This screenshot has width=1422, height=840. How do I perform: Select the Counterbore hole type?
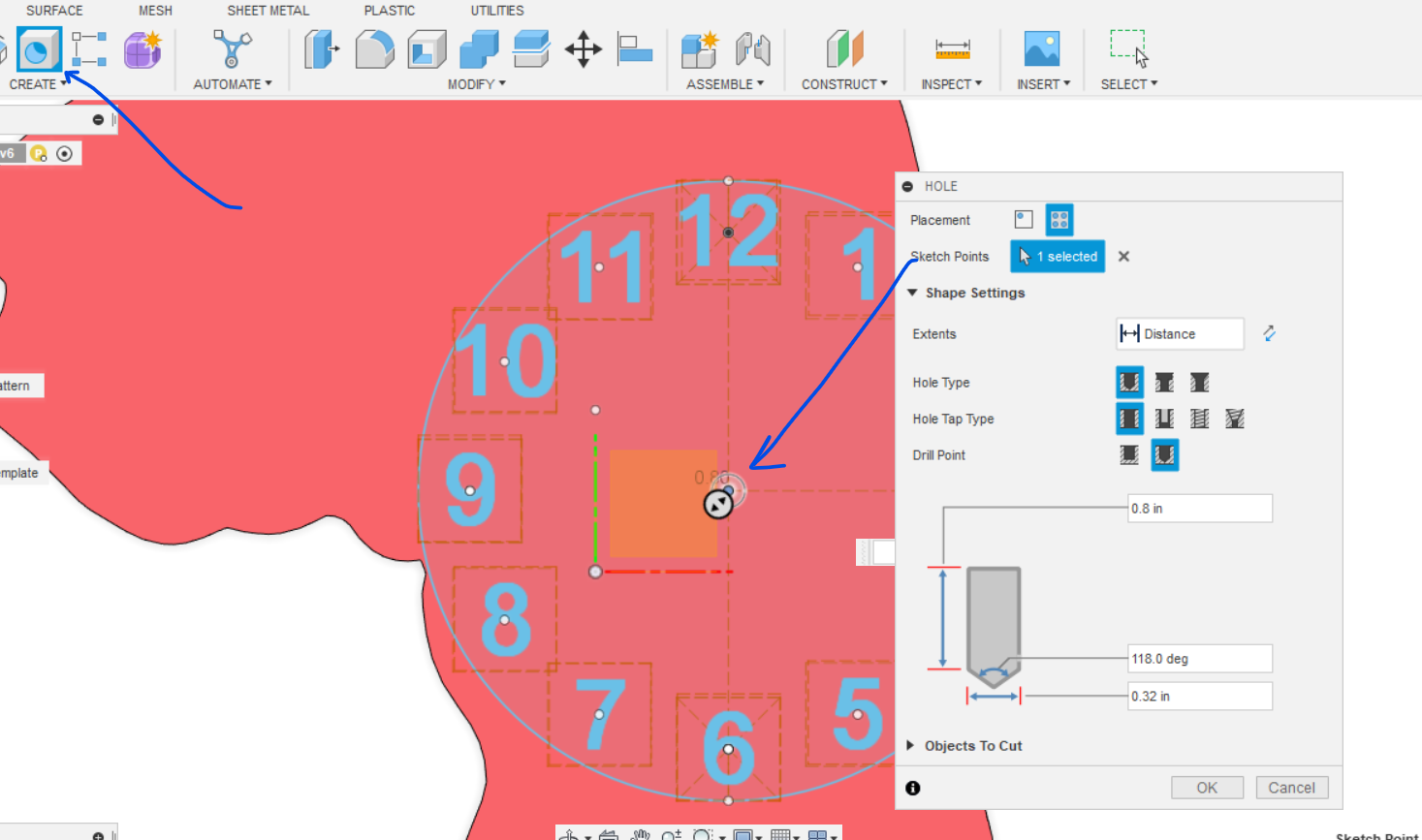tap(1164, 382)
